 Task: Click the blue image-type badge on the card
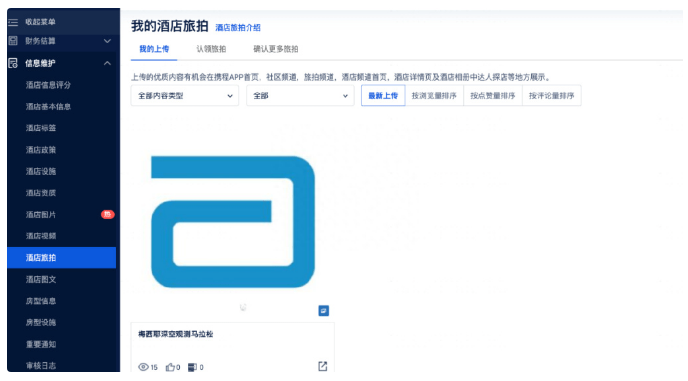coord(323,311)
